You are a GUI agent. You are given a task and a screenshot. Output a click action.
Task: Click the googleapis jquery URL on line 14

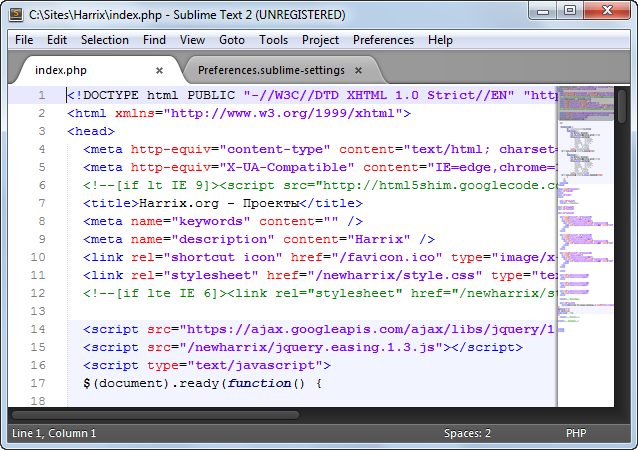(368, 329)
